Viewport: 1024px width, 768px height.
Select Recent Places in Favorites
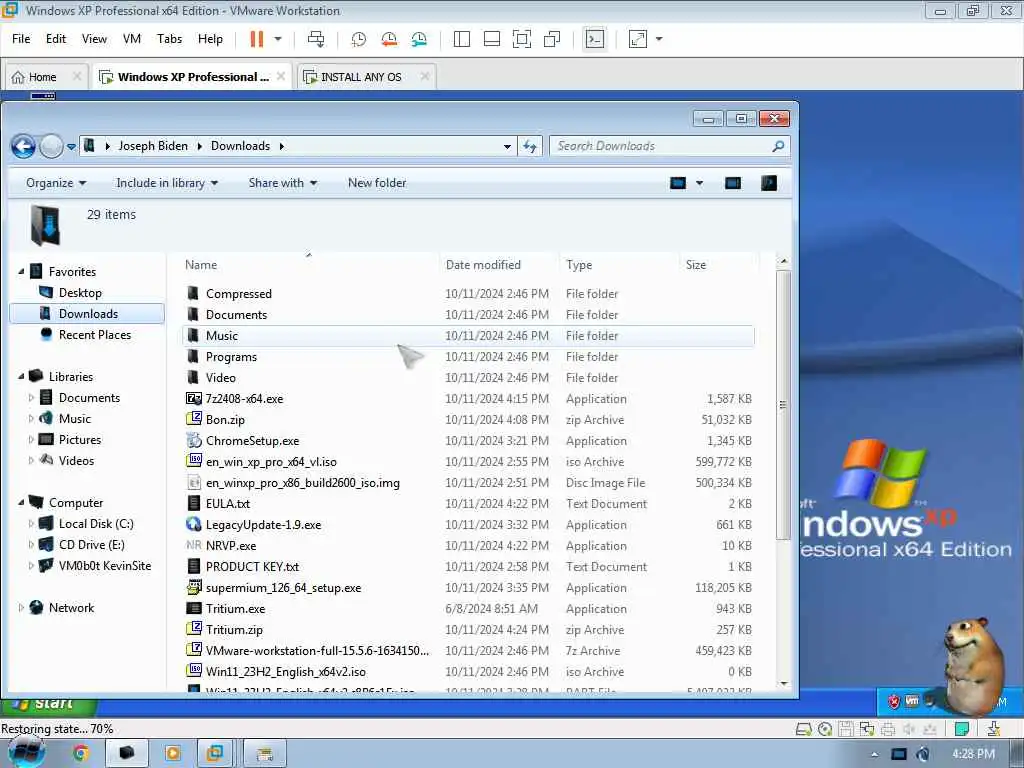tap(95, 334)
